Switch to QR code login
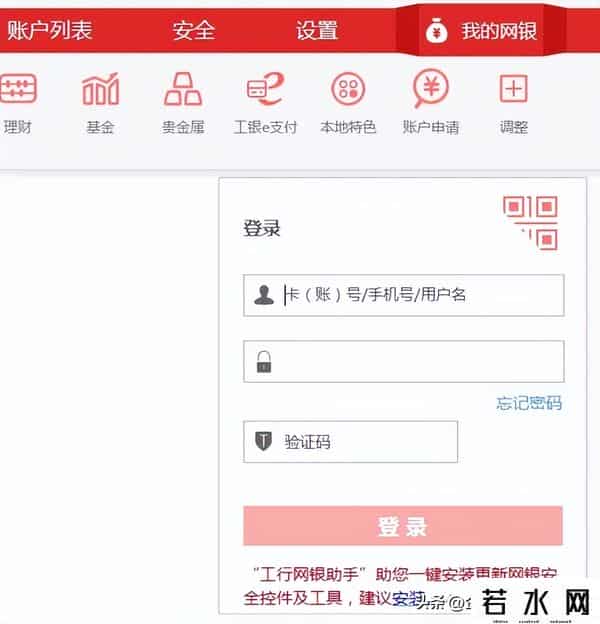This screenshot has width=600, height=624. [x=530, y=222]
